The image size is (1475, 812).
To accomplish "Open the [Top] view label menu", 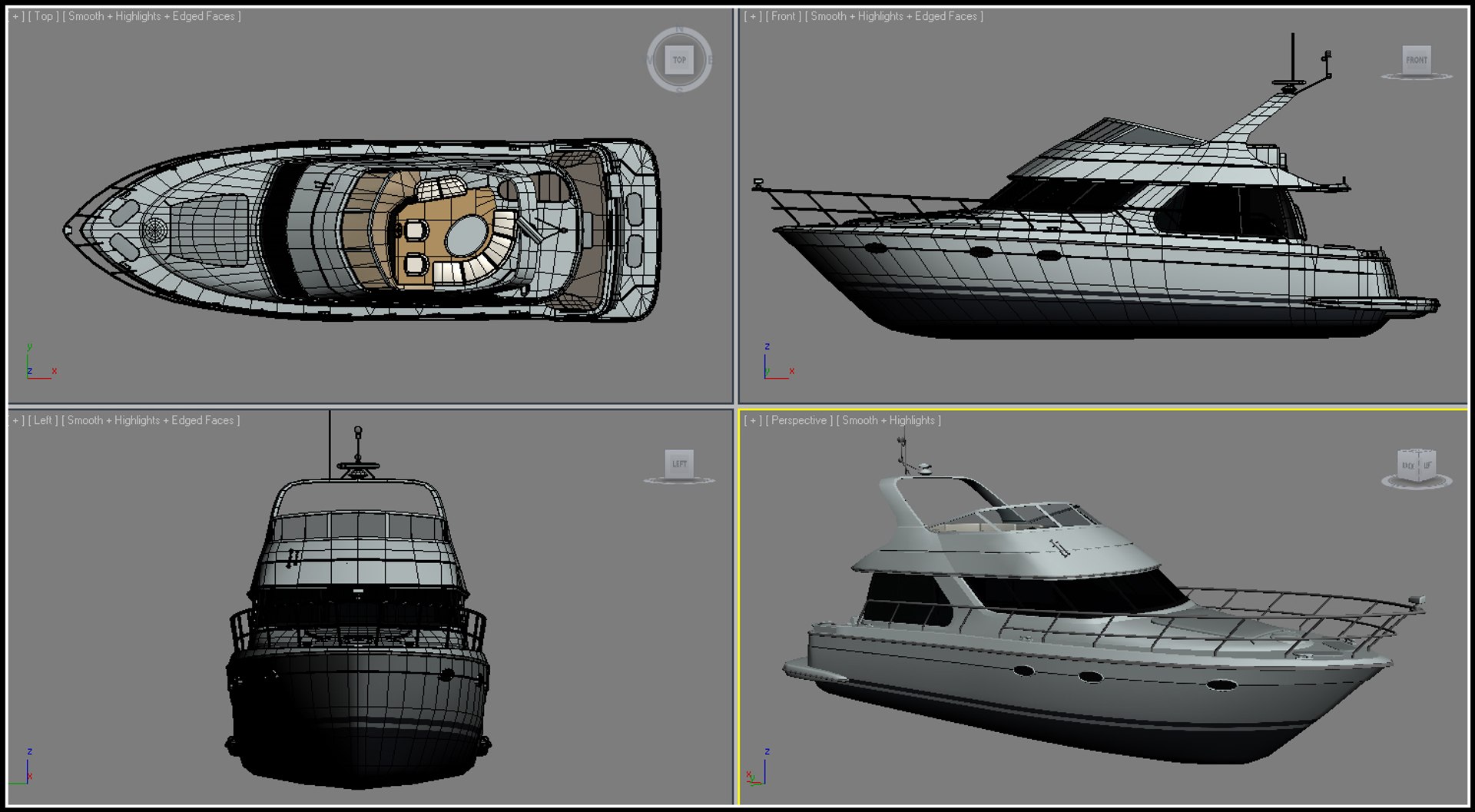I will [44, 16].
